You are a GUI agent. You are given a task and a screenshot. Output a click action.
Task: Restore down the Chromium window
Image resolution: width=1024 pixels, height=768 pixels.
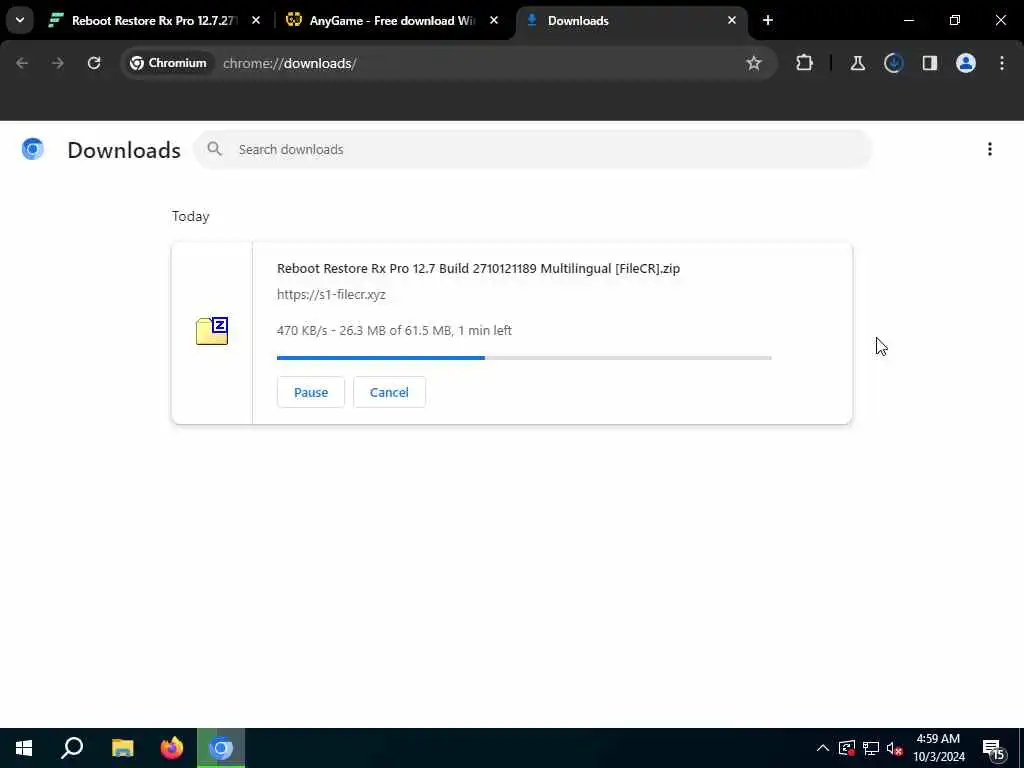click(x=955, y=20)
